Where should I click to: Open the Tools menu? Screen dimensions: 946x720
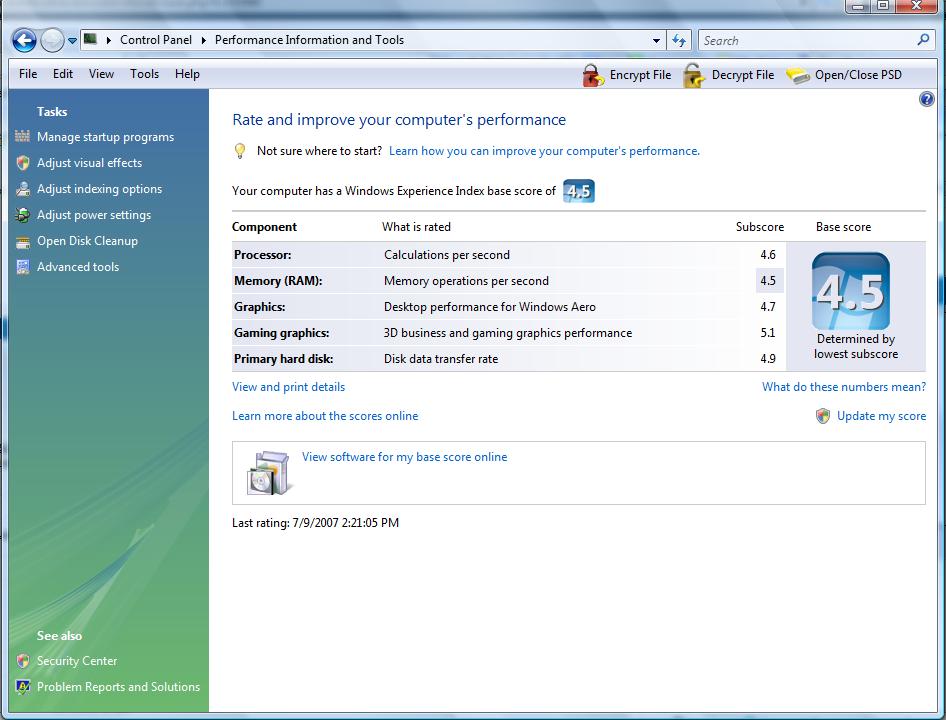pyautogui.click(x=144, y=74)
